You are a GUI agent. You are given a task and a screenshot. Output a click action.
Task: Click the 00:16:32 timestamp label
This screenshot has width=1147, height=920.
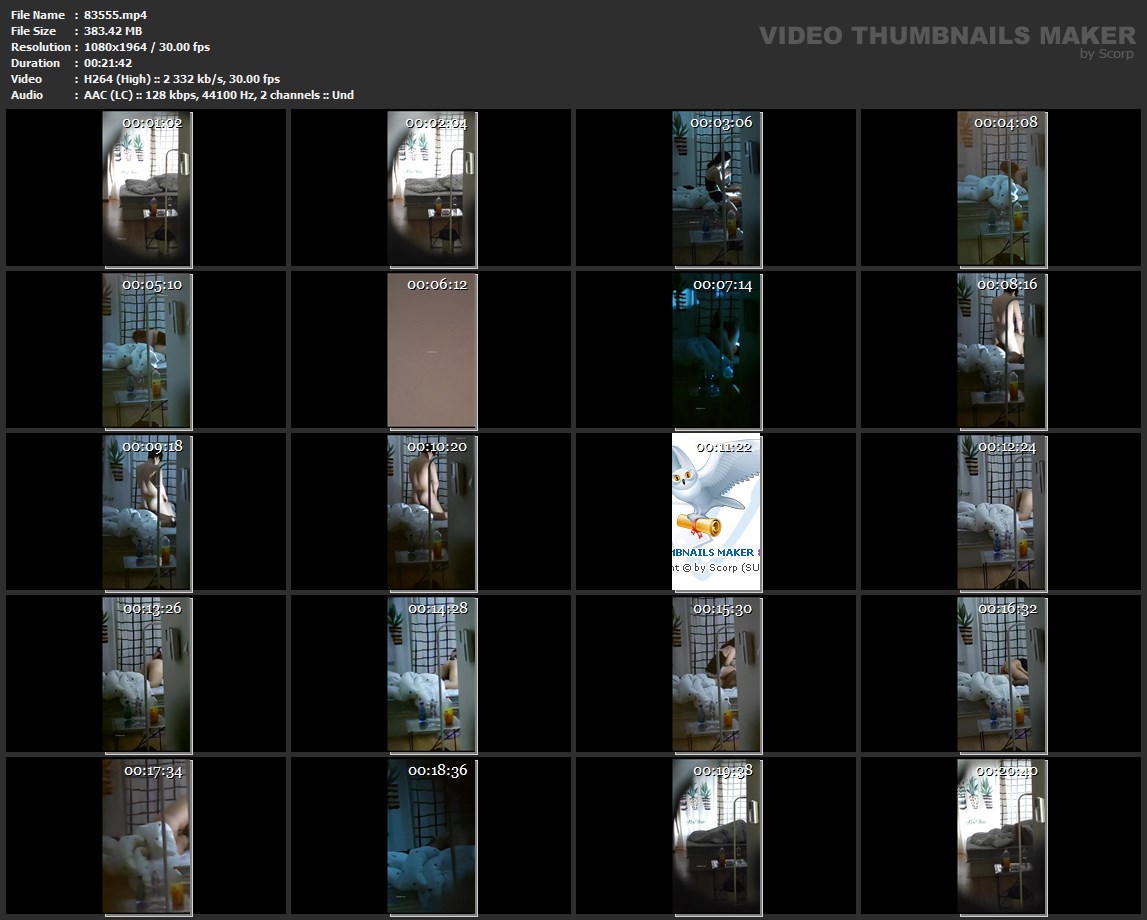click(1007, 608)
